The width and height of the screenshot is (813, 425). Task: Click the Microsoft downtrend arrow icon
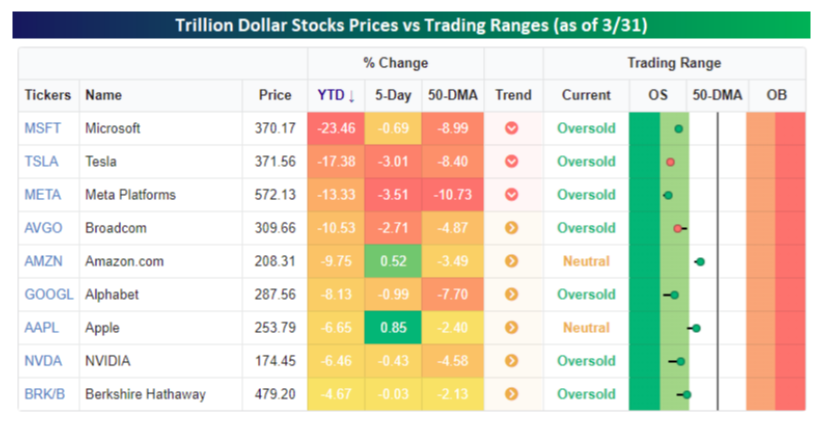[512, 129]
